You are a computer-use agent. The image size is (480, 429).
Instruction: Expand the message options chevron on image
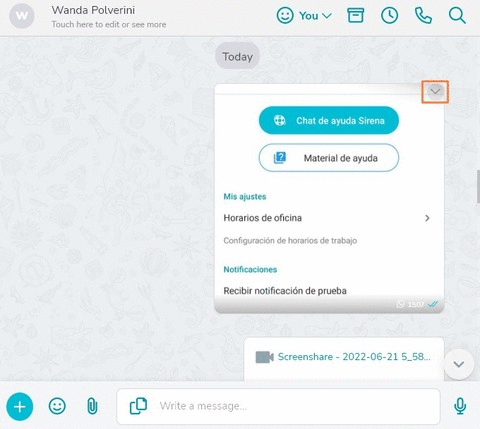435,91
